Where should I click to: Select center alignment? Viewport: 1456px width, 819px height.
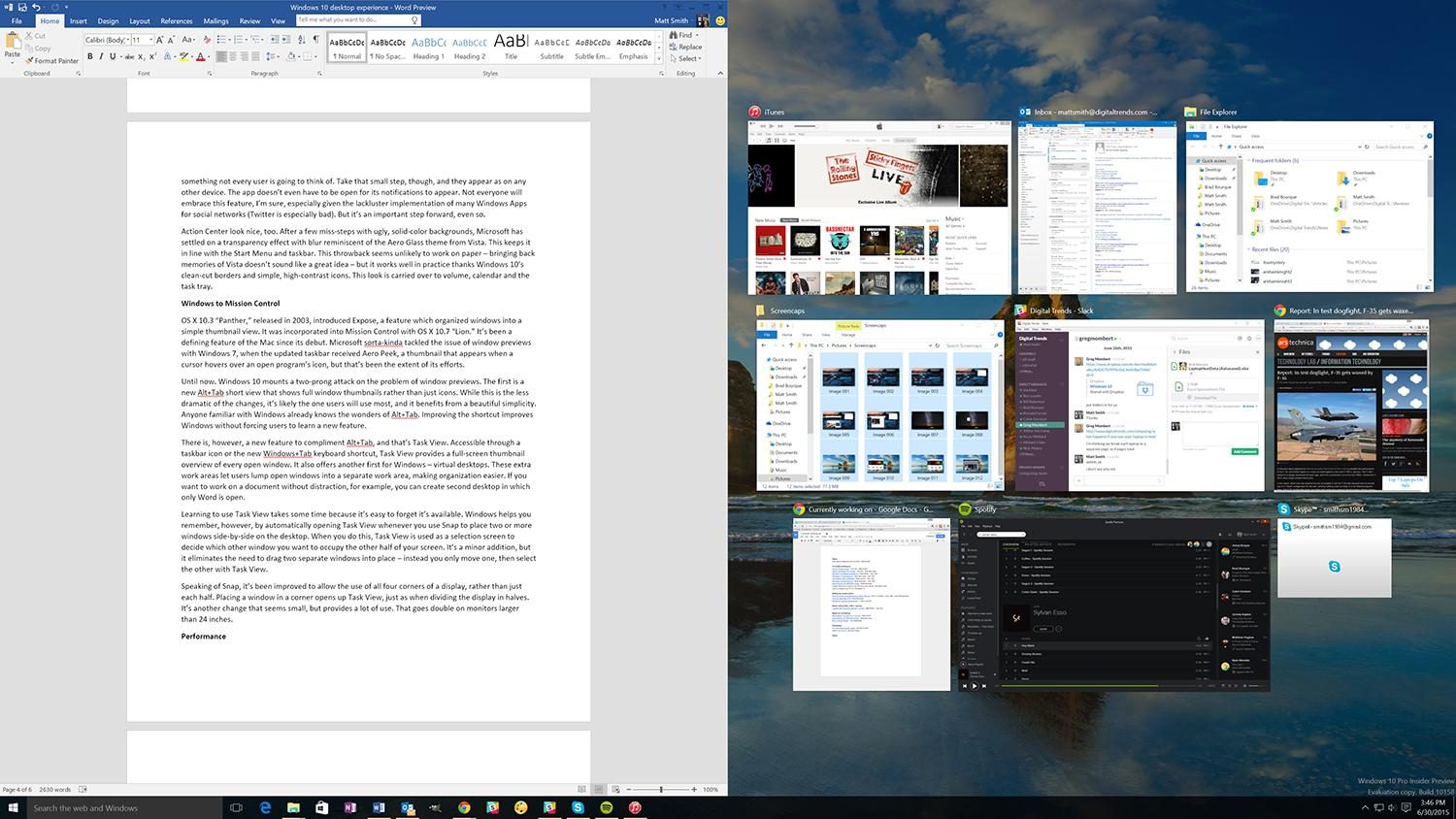[x=233, y=56]
